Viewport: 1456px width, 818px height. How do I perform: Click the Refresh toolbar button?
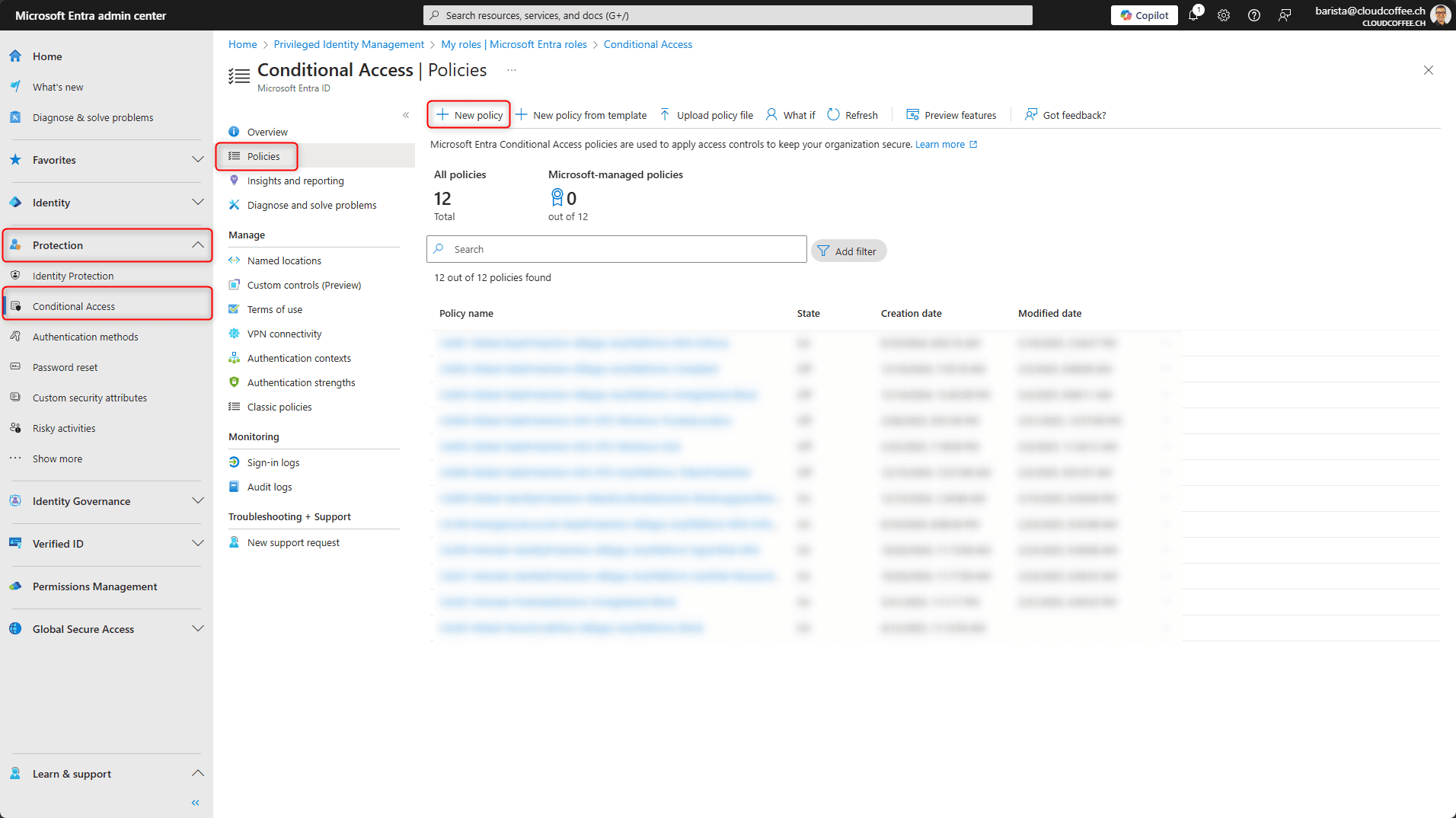tap(852, 115)
